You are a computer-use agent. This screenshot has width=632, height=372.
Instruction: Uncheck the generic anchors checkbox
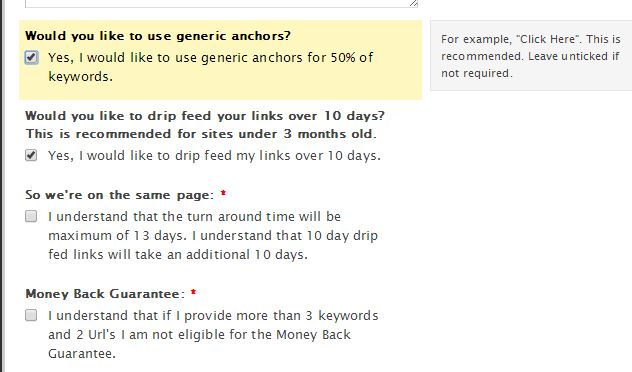[x=31, y=58]
